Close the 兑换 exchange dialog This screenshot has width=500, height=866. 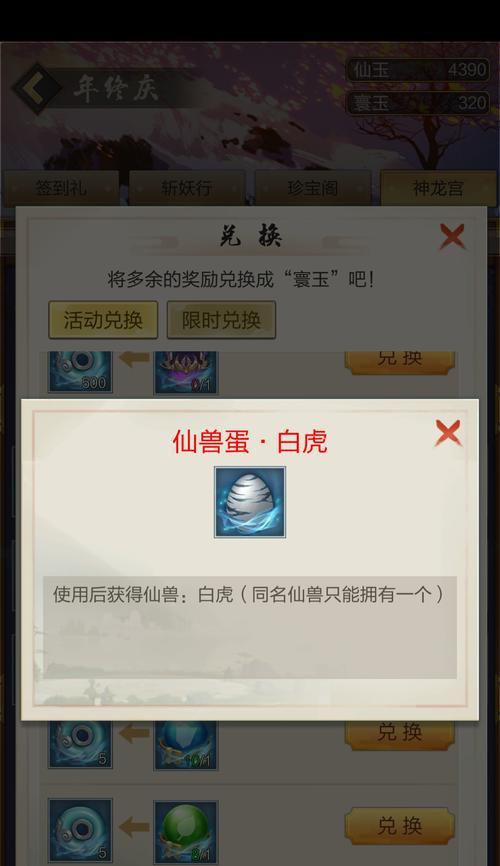click(x=452, y=237)
